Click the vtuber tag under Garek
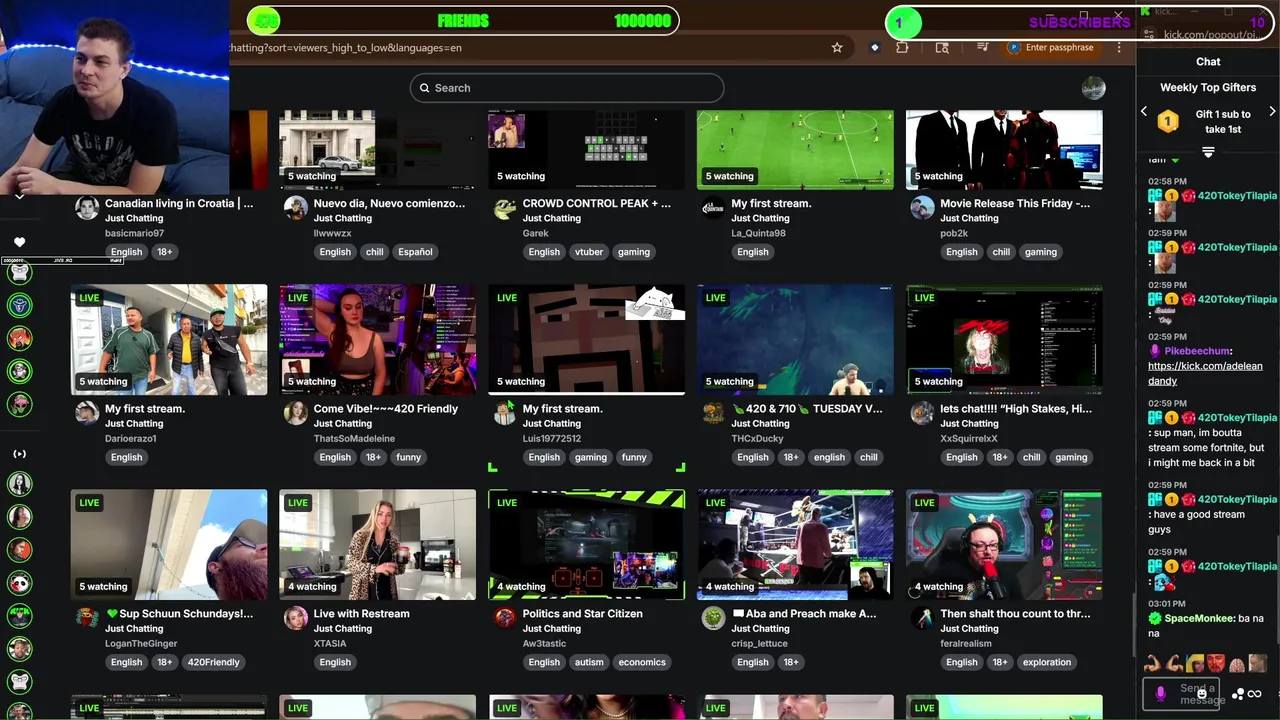Image resolution: width=1280 pixels, height=720 pixels. click(589, 252)
